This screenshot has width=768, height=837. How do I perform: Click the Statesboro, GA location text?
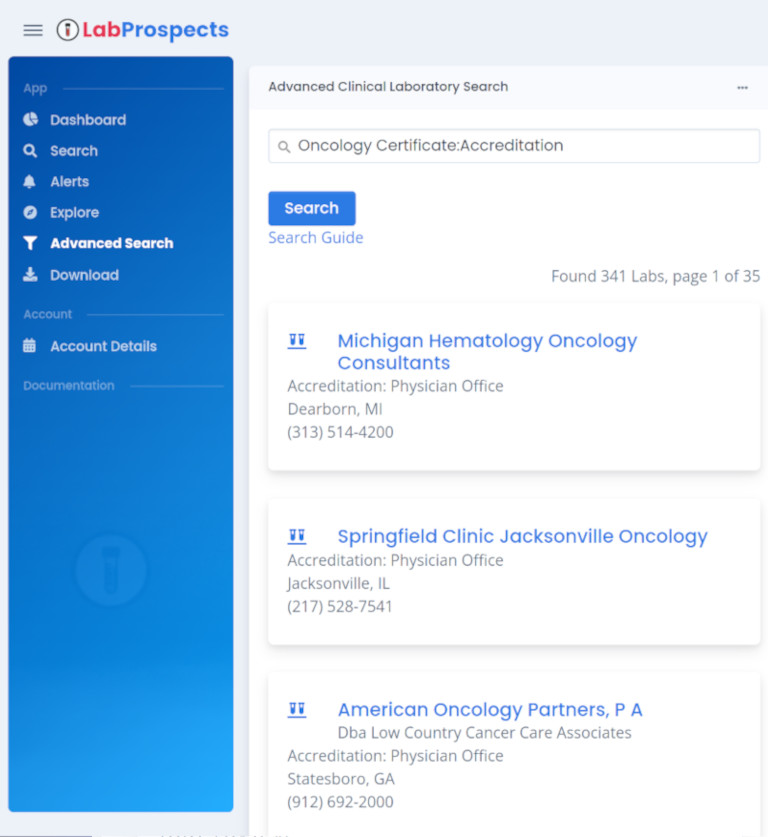[x=341, y=779]
